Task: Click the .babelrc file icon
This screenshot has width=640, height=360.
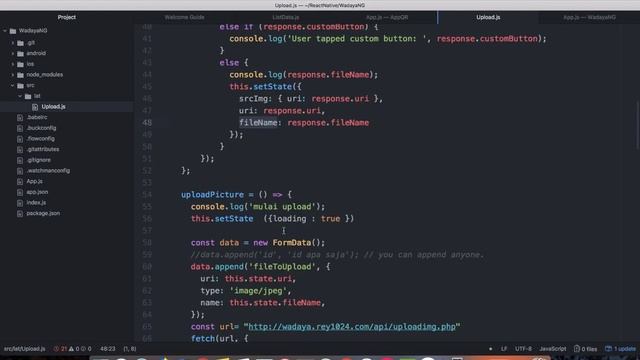Action: click(20, 118)
